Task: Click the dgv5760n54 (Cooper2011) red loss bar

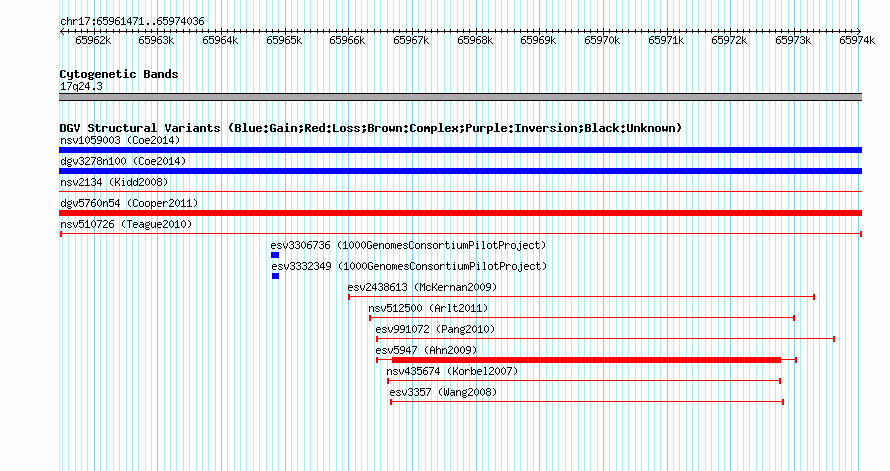Action: pyautogui.click(x=460, y=213)
